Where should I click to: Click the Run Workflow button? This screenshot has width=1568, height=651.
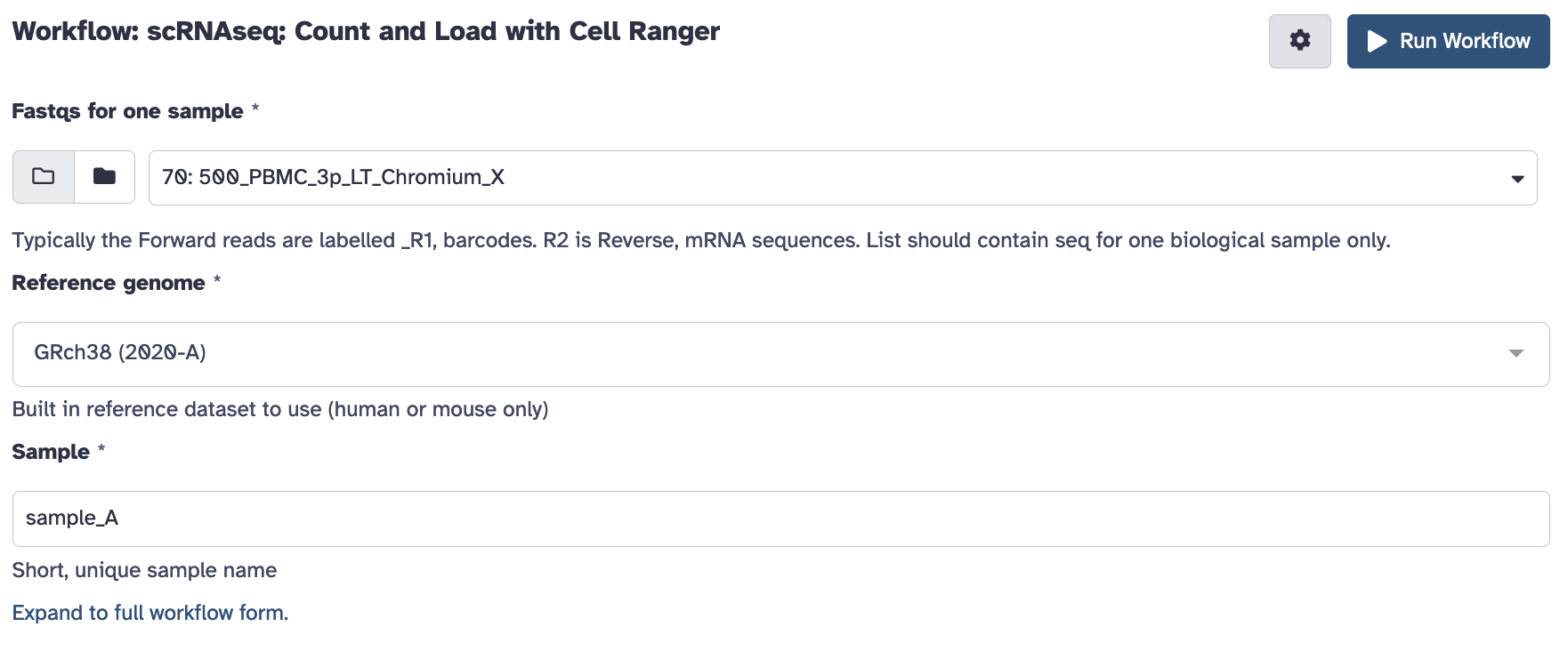1447,41
